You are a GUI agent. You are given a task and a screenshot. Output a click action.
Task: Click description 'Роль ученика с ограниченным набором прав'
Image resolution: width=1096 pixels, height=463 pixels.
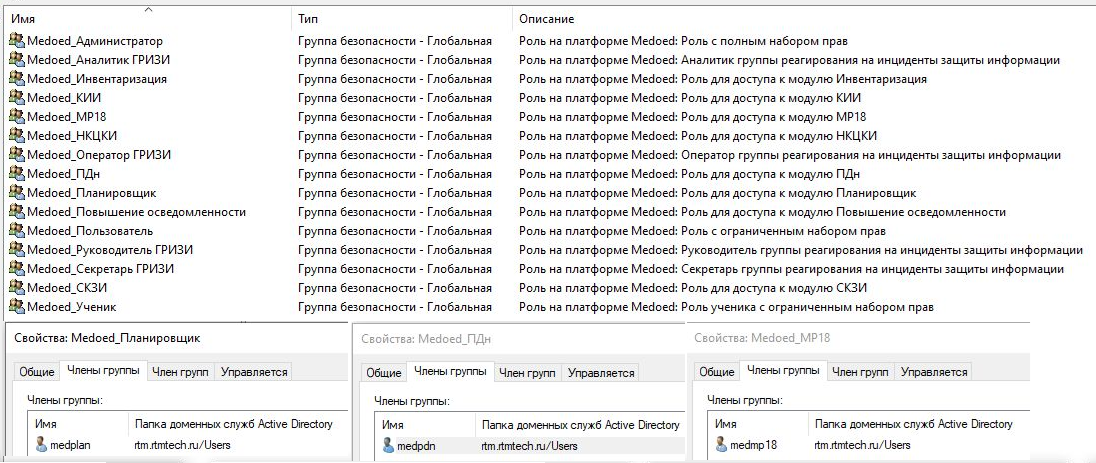click(x=807, y=306)
